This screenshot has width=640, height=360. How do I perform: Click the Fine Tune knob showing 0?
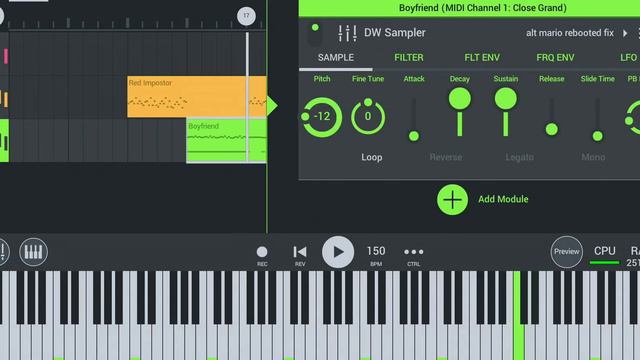tap(368, 117)
